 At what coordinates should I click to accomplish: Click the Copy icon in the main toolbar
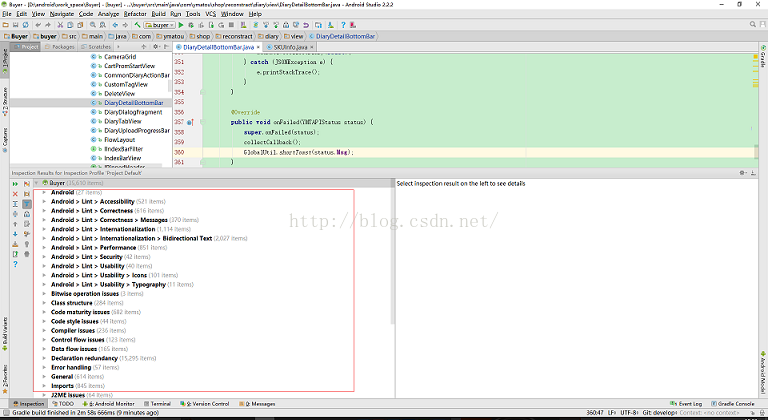click(70, 25)
